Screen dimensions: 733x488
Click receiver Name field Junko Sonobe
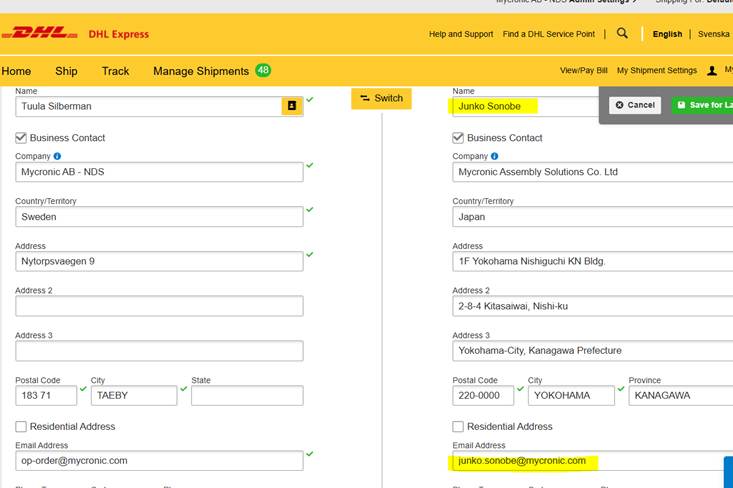[526, 106]
